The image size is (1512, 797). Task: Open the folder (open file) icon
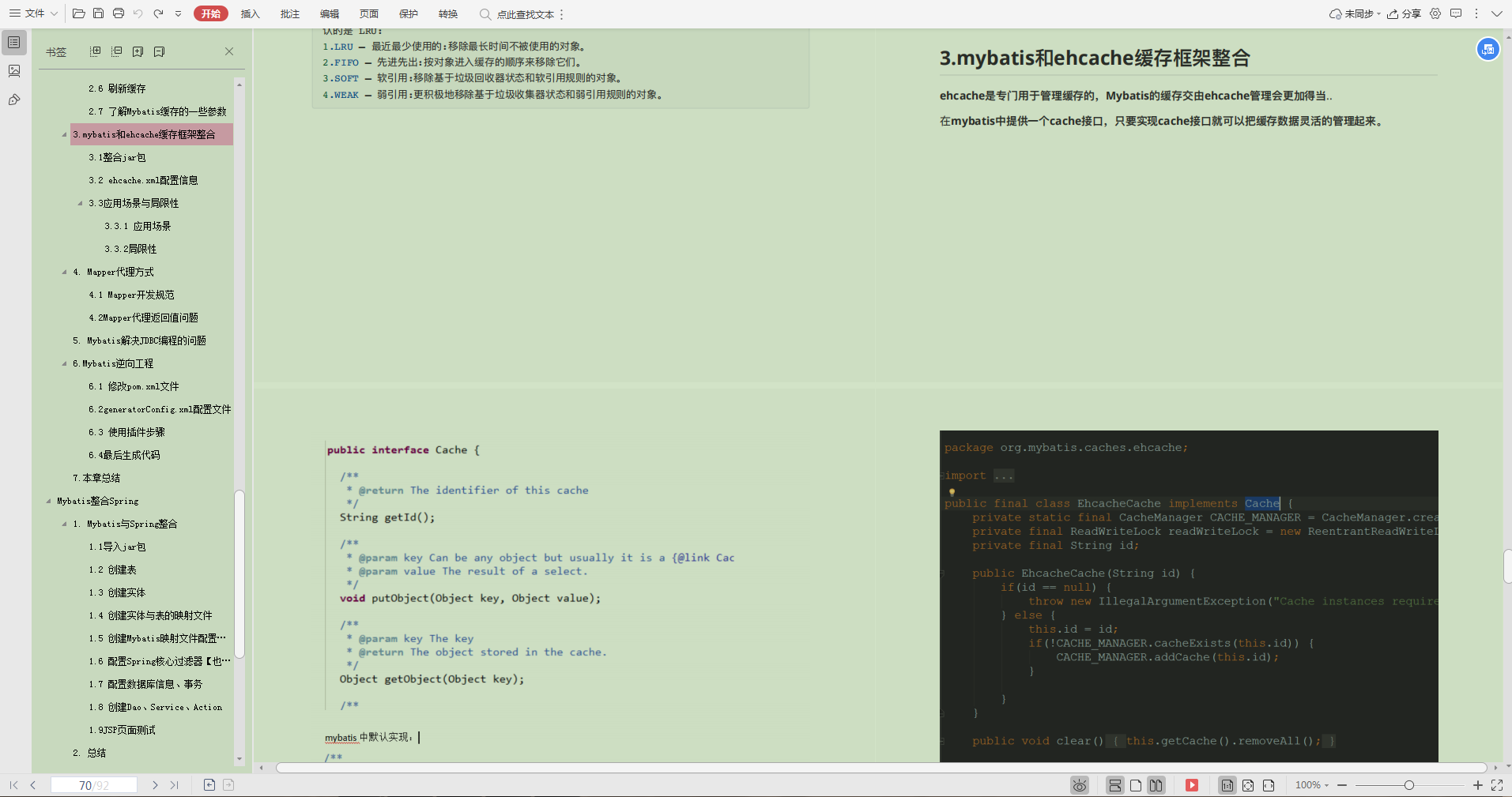point(78,13)
